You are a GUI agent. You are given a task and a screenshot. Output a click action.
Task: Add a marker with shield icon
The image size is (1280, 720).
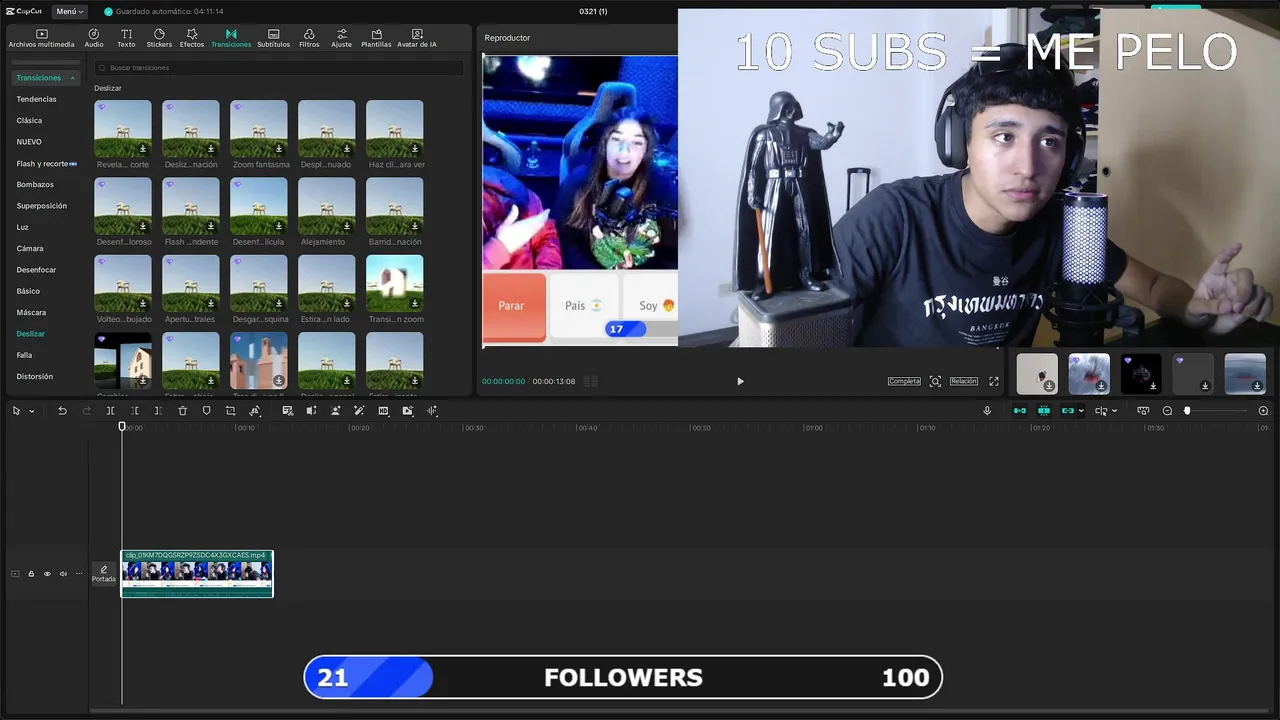click(x=207, y=411)
